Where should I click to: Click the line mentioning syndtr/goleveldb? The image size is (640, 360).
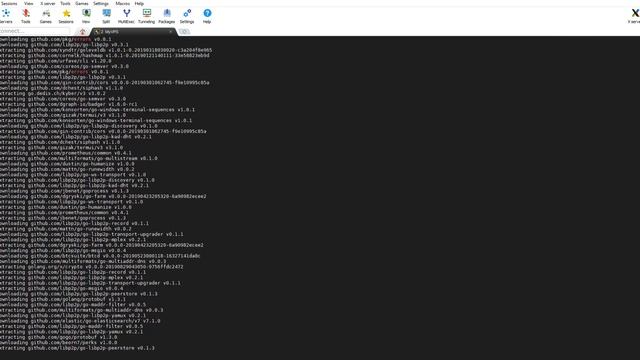pos(106,50)
